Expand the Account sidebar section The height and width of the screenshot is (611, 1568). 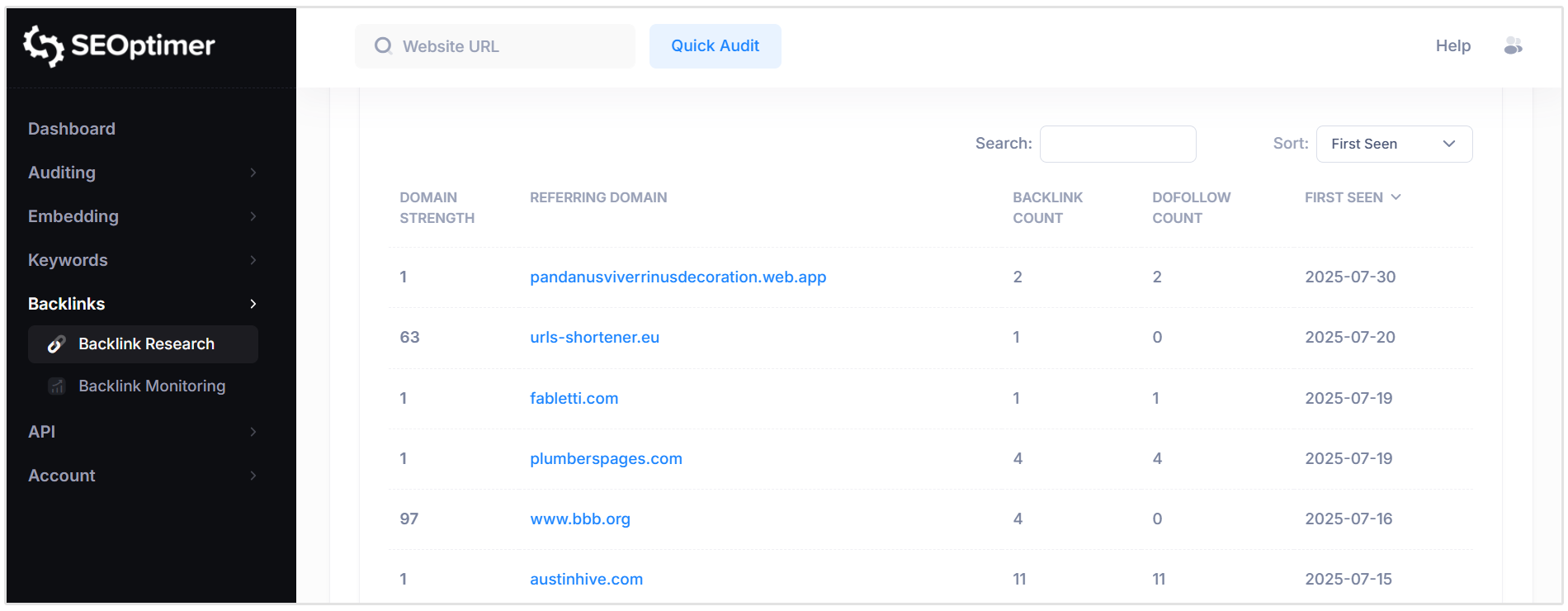pos(60,476)
